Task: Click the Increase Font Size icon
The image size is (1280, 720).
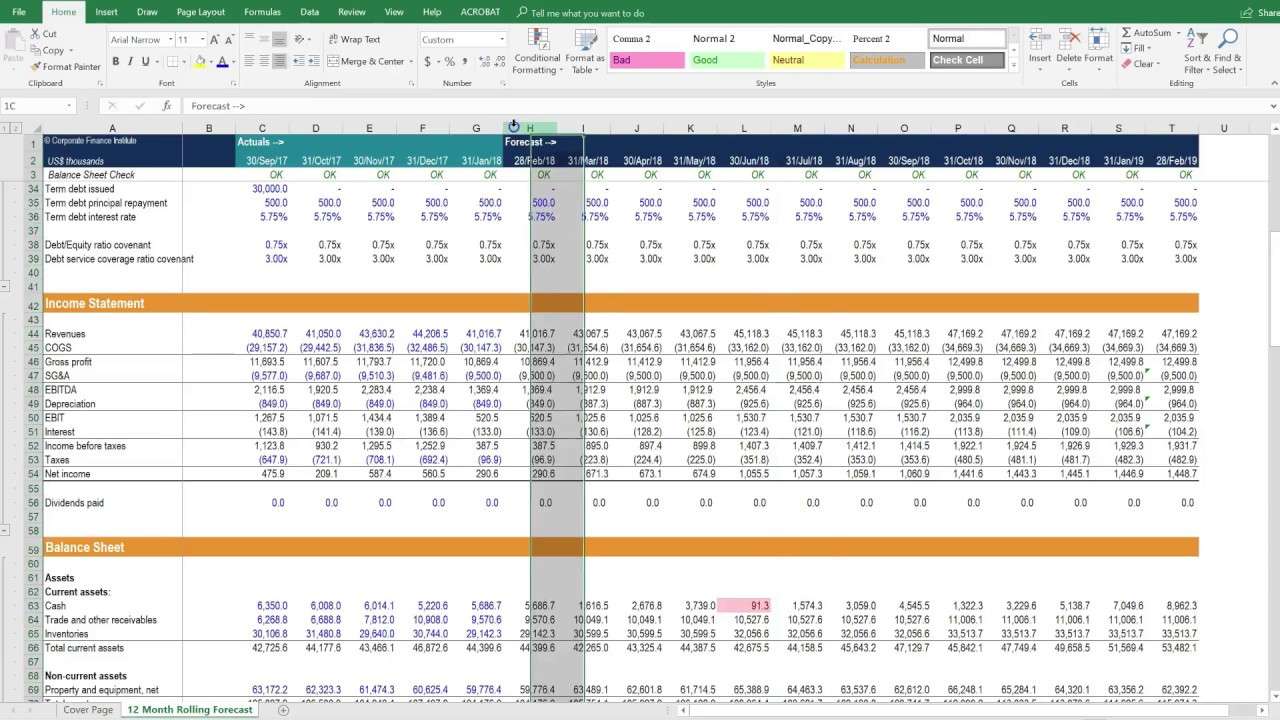Action: (x=215, y=40)
